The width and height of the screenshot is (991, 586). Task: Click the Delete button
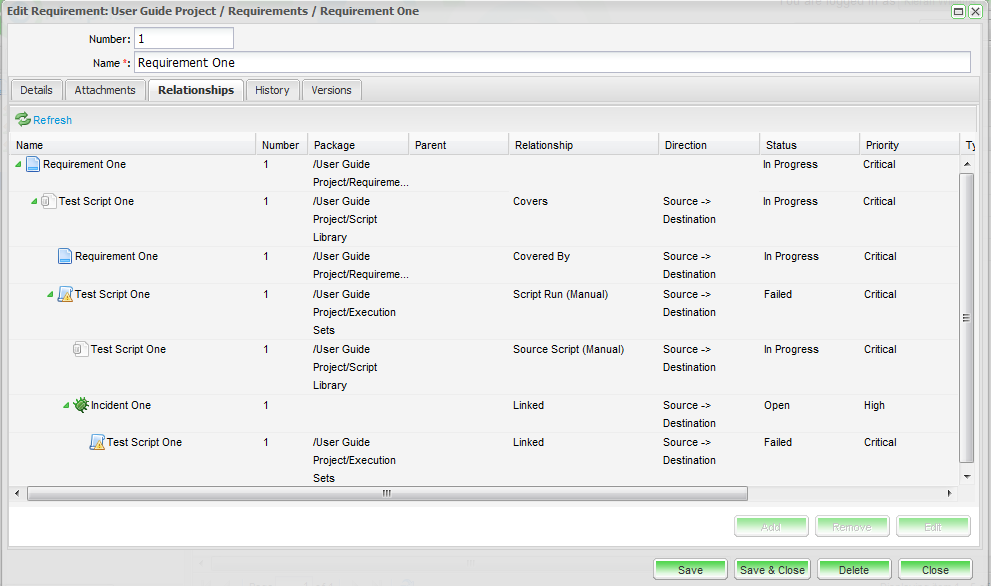[x=854, y=570]
